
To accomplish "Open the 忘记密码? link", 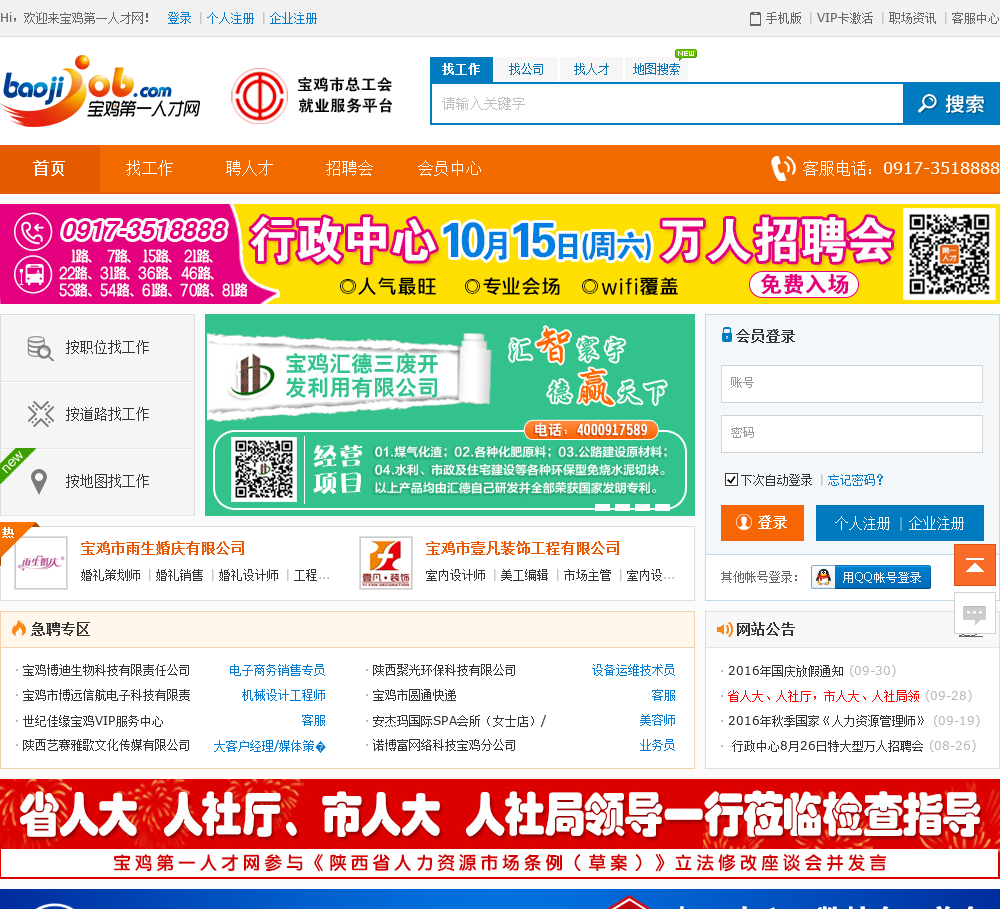I will [855, 480].
